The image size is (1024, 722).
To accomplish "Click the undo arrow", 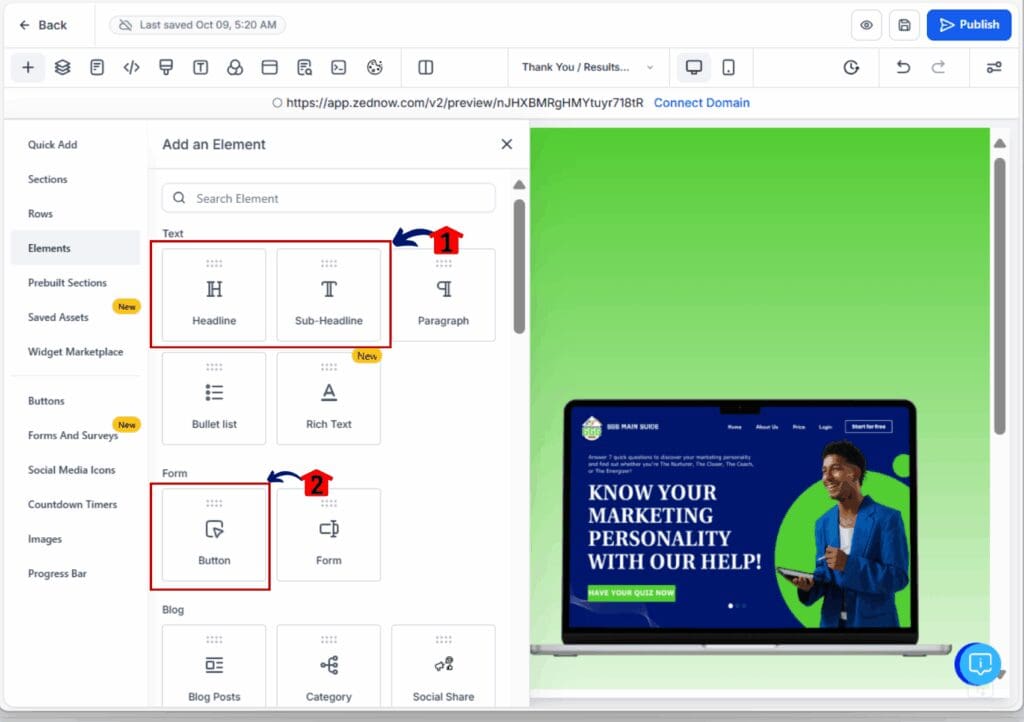I will click(903, 68).
